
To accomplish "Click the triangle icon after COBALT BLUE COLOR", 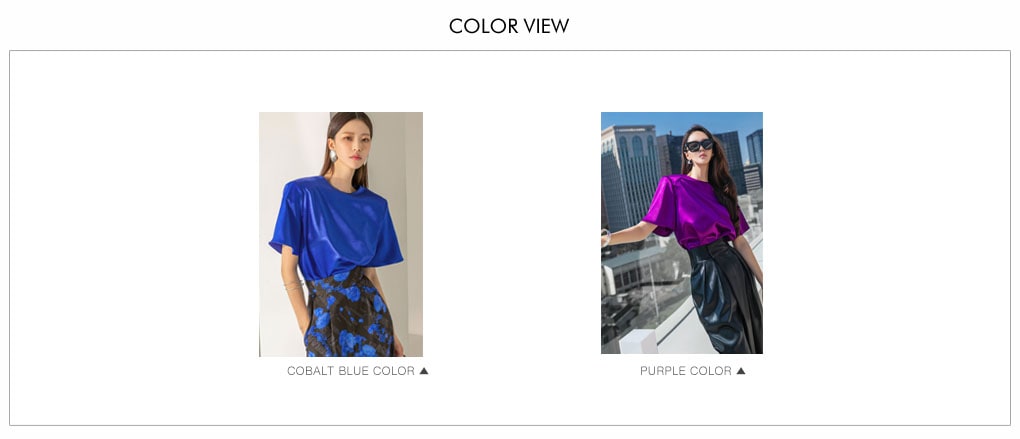I will [x=423, y=371].
